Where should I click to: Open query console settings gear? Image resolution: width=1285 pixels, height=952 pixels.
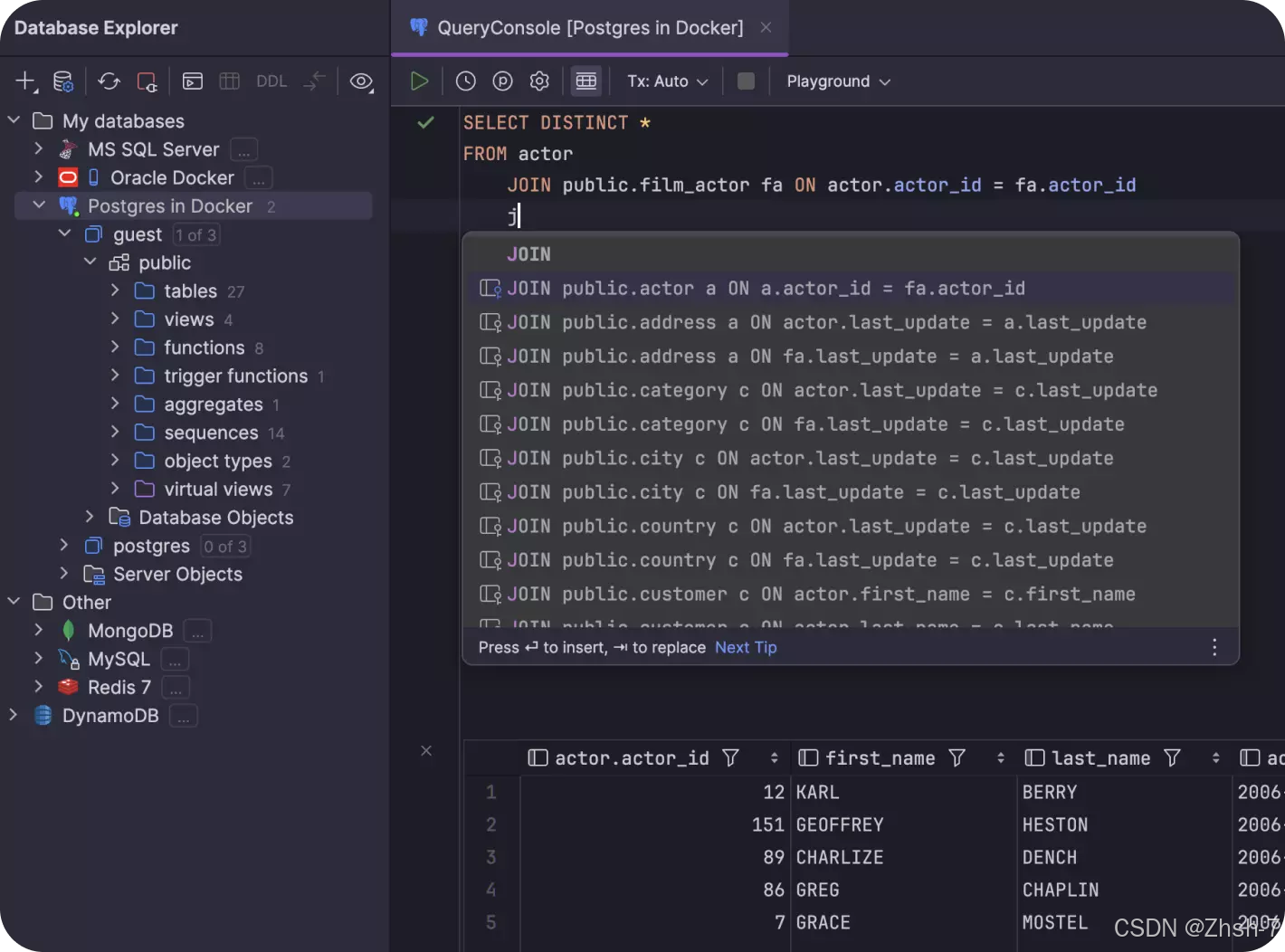pyautogui.click(x=539, y=81)
